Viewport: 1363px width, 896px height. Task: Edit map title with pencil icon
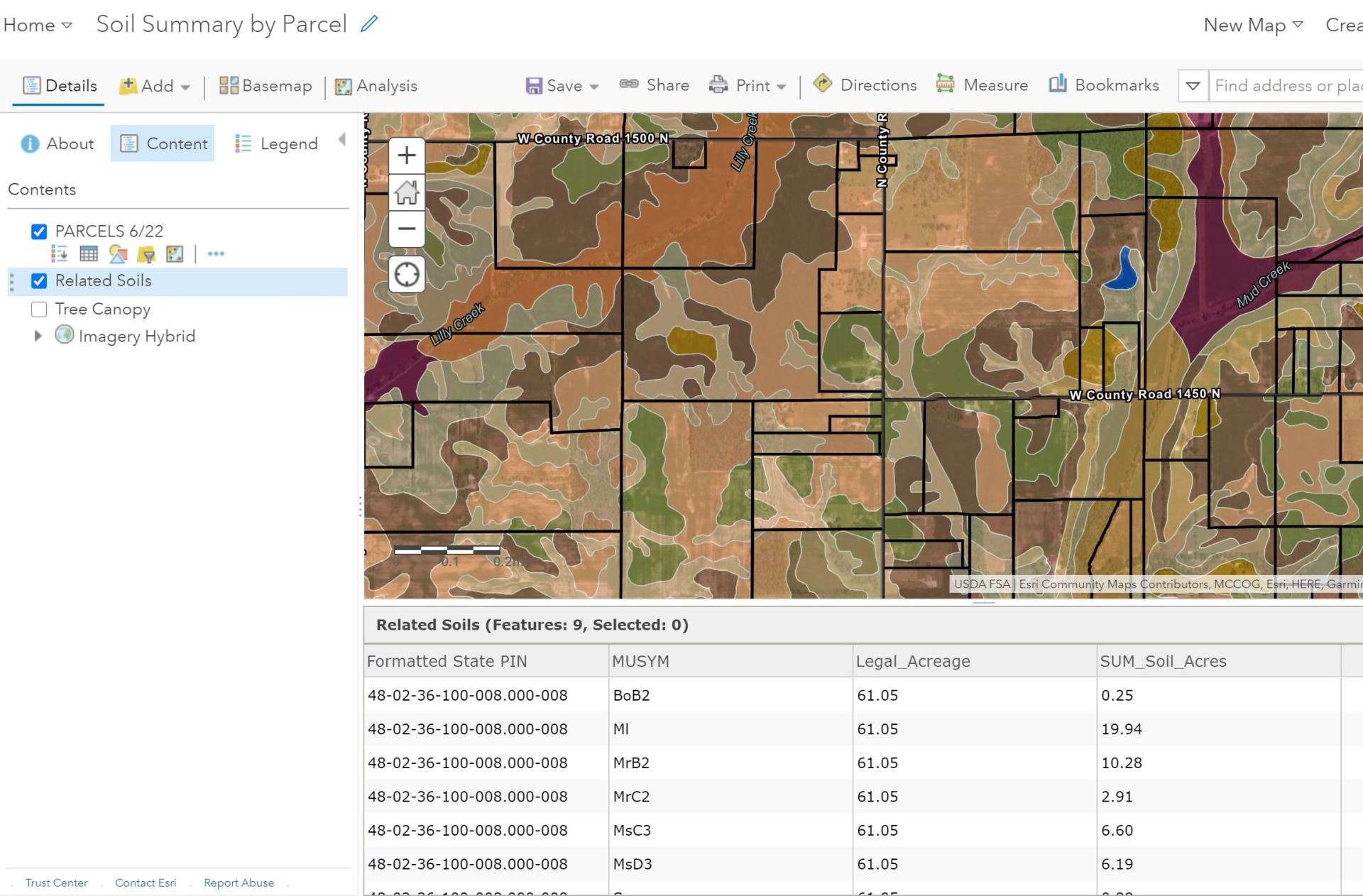(x=369, y=24)
